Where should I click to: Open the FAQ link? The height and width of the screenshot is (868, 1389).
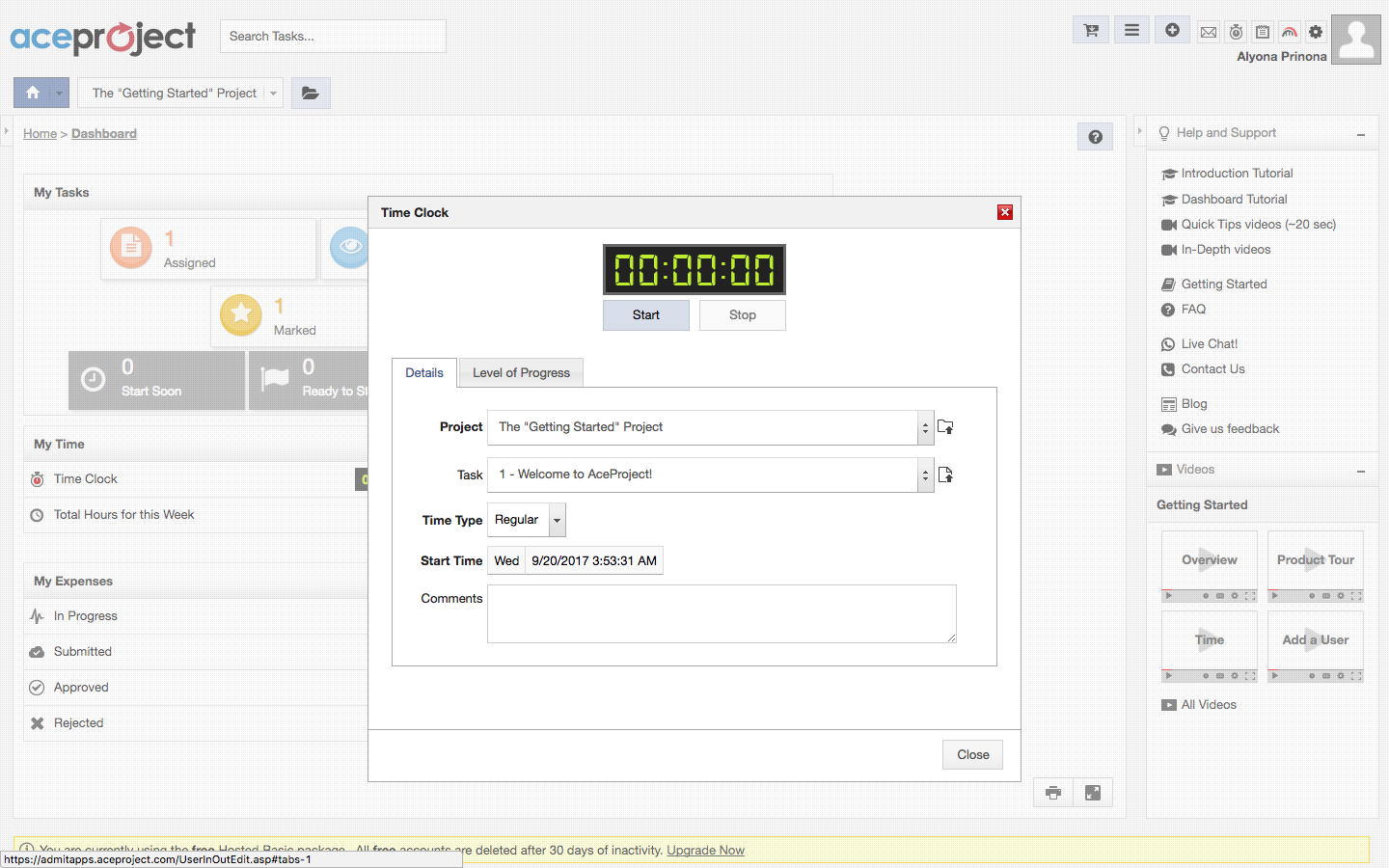(1193, 310)
